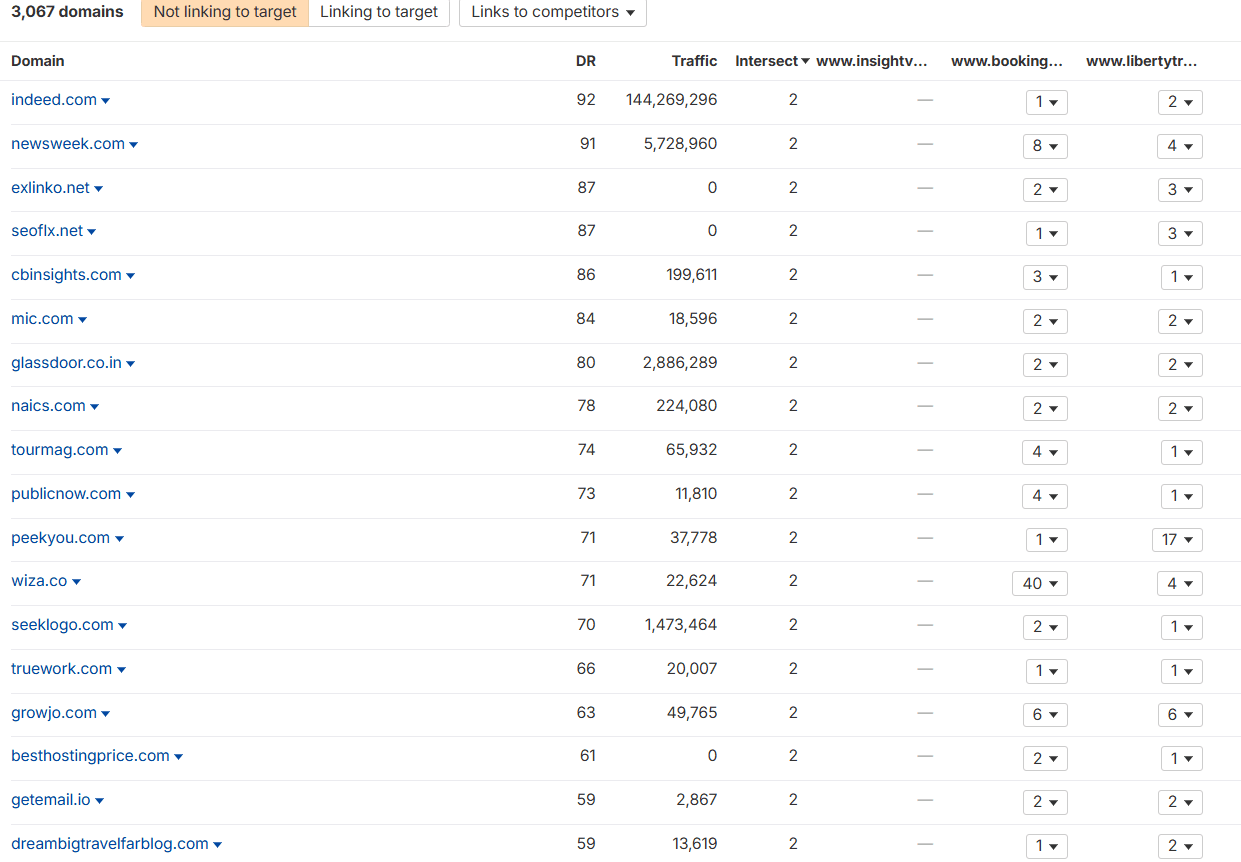Viewport: 1241px width, 862px height.
Task: Open booking dropdown showing 6 for growjo.com
Action: [x=1045, y=715]
